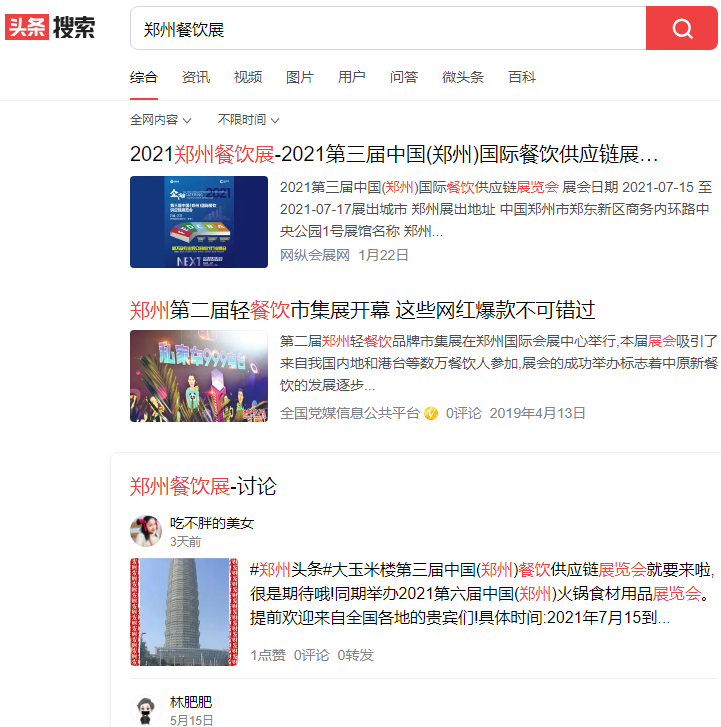The width and height of the screenshot is (721, 727).
Task: Open the 头条搜索 logo homepage
Action: (x=50, y=27)
